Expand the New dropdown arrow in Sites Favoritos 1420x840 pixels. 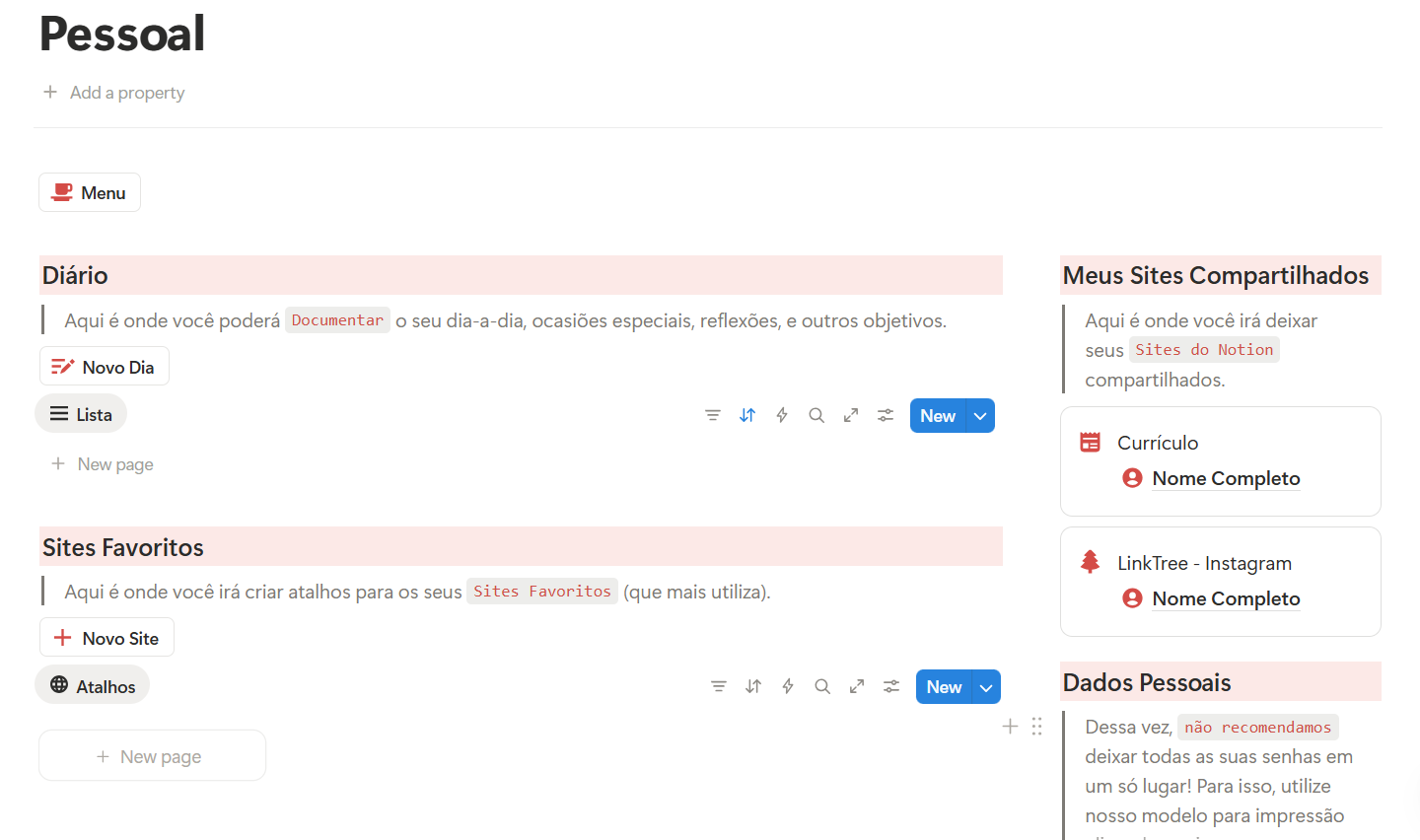[986, 687]
